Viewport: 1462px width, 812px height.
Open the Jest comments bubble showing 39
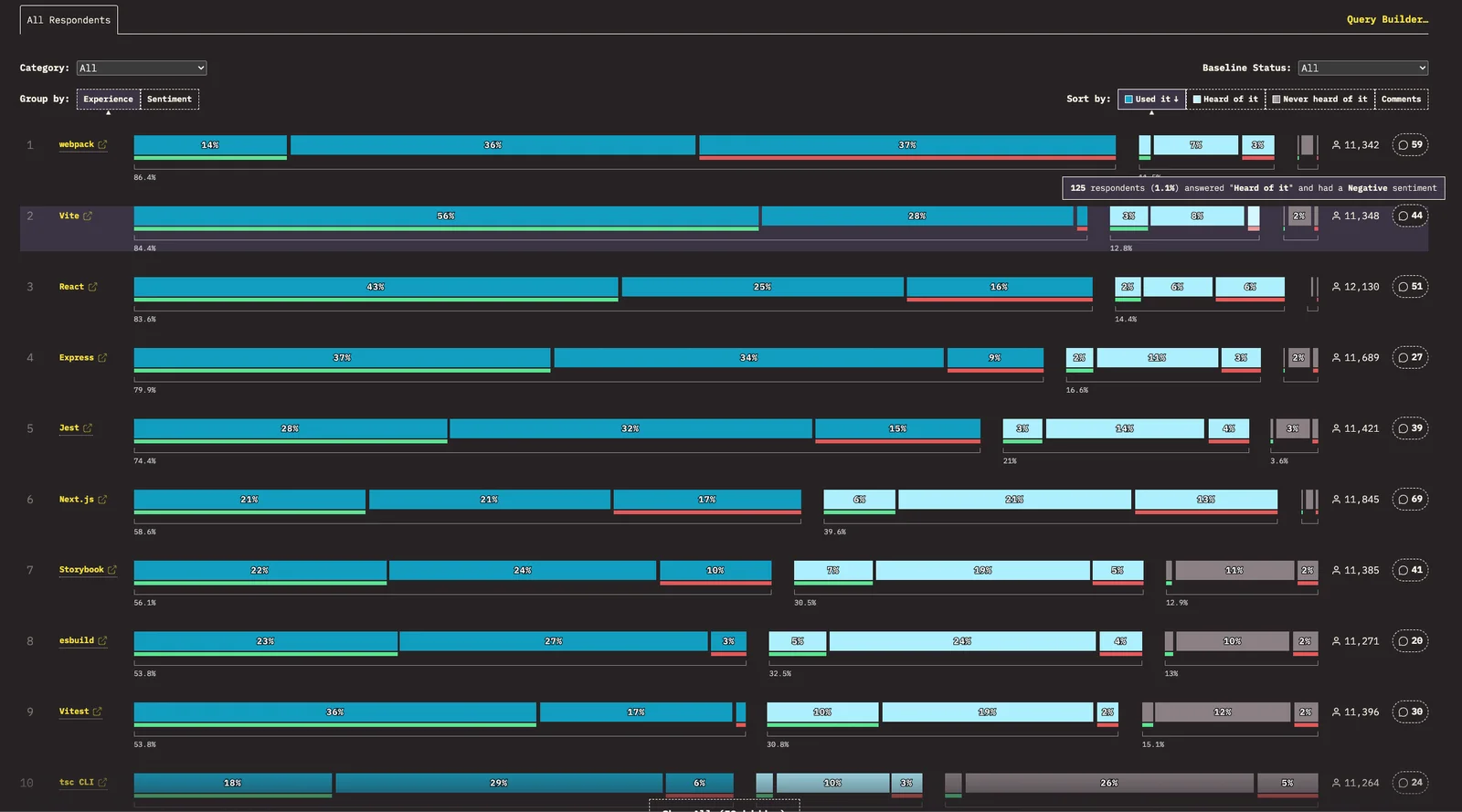coord(1410,428)
